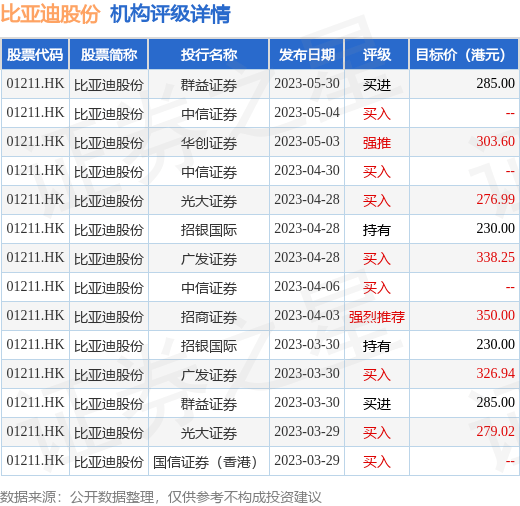Image resolution: width=520 pixels, height=506 pixels.
Task: Click the 比亚迪股份 title text
Action: [50, 14]
